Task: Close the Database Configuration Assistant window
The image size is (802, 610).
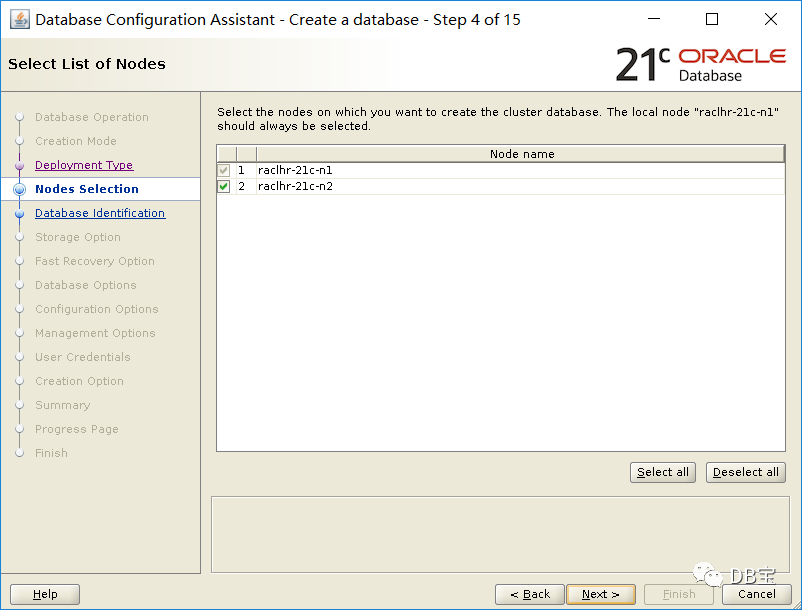Action: pyautogui.click(x=770, y=19)
